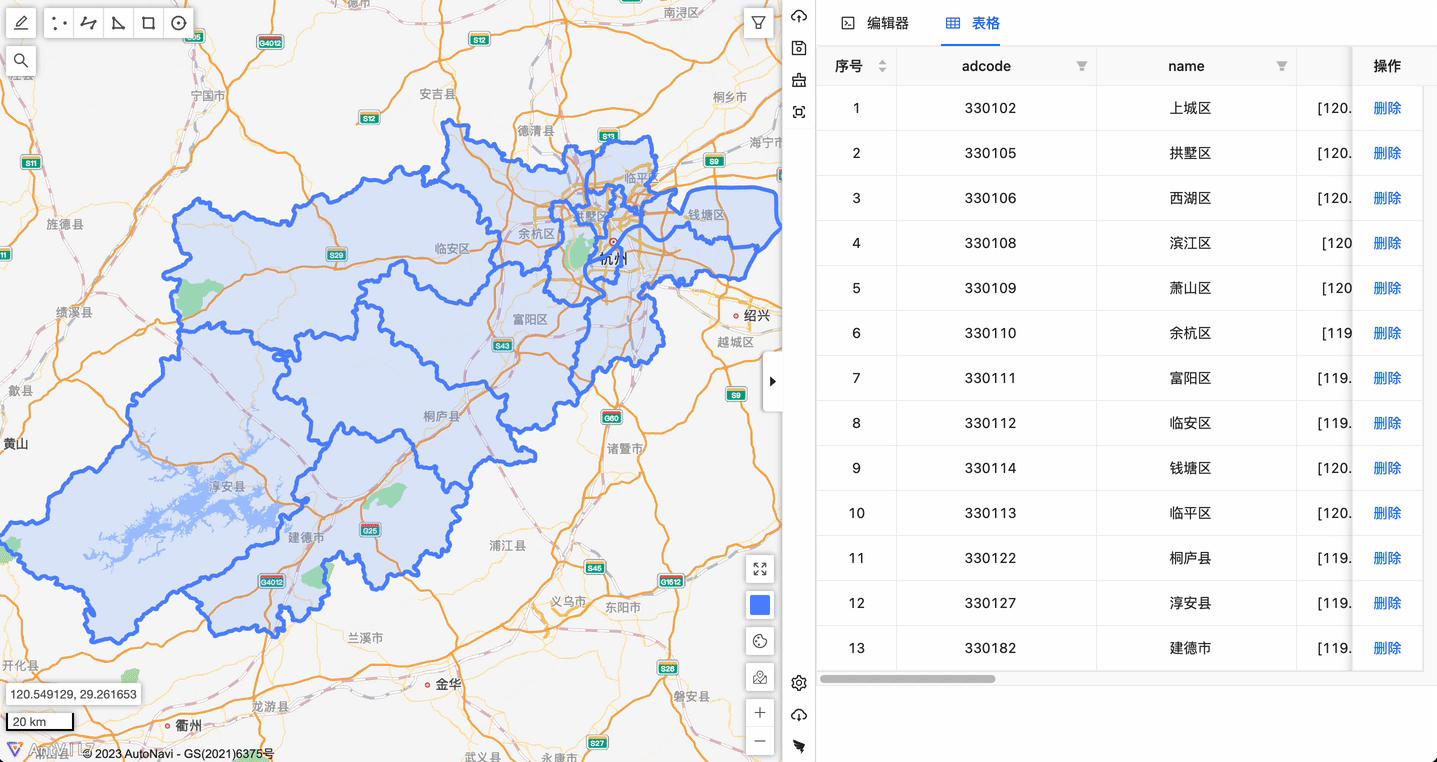Screen dimensions: 1437x762
Task: Clear the map data with the broom icon
Action: 798,80
